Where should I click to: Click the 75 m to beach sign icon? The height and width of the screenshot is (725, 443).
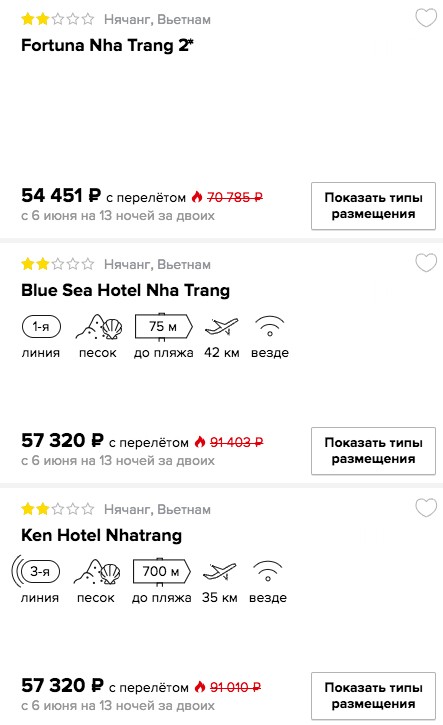tap(163, 327)
